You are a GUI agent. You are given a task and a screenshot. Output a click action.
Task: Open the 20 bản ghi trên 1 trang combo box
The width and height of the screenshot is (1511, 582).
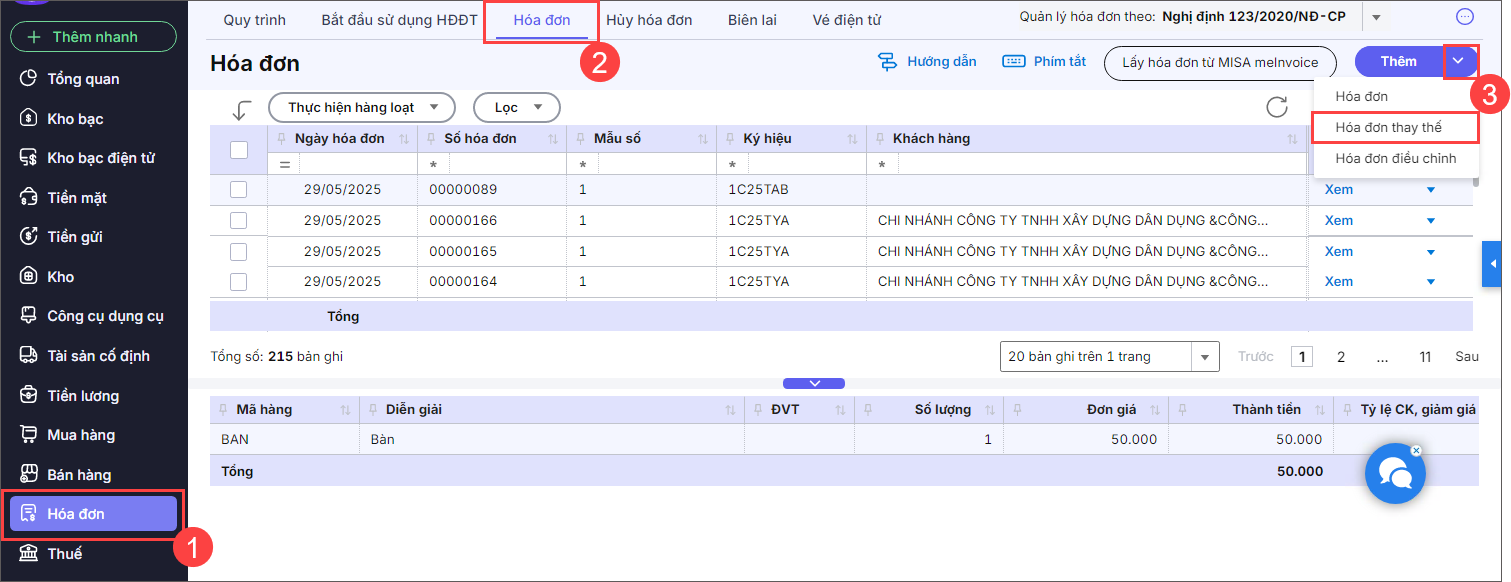click(x=1109, y=356)
